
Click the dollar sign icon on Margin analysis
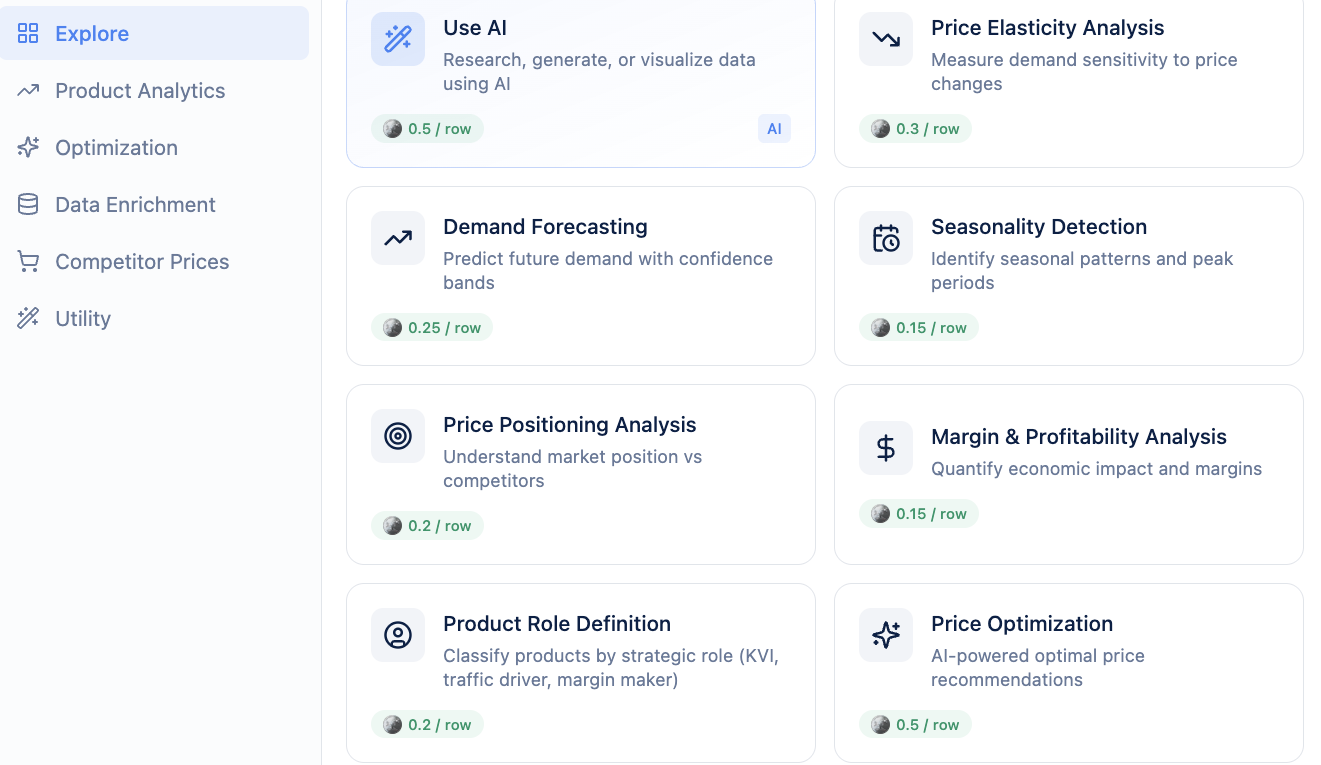point(885,448)
